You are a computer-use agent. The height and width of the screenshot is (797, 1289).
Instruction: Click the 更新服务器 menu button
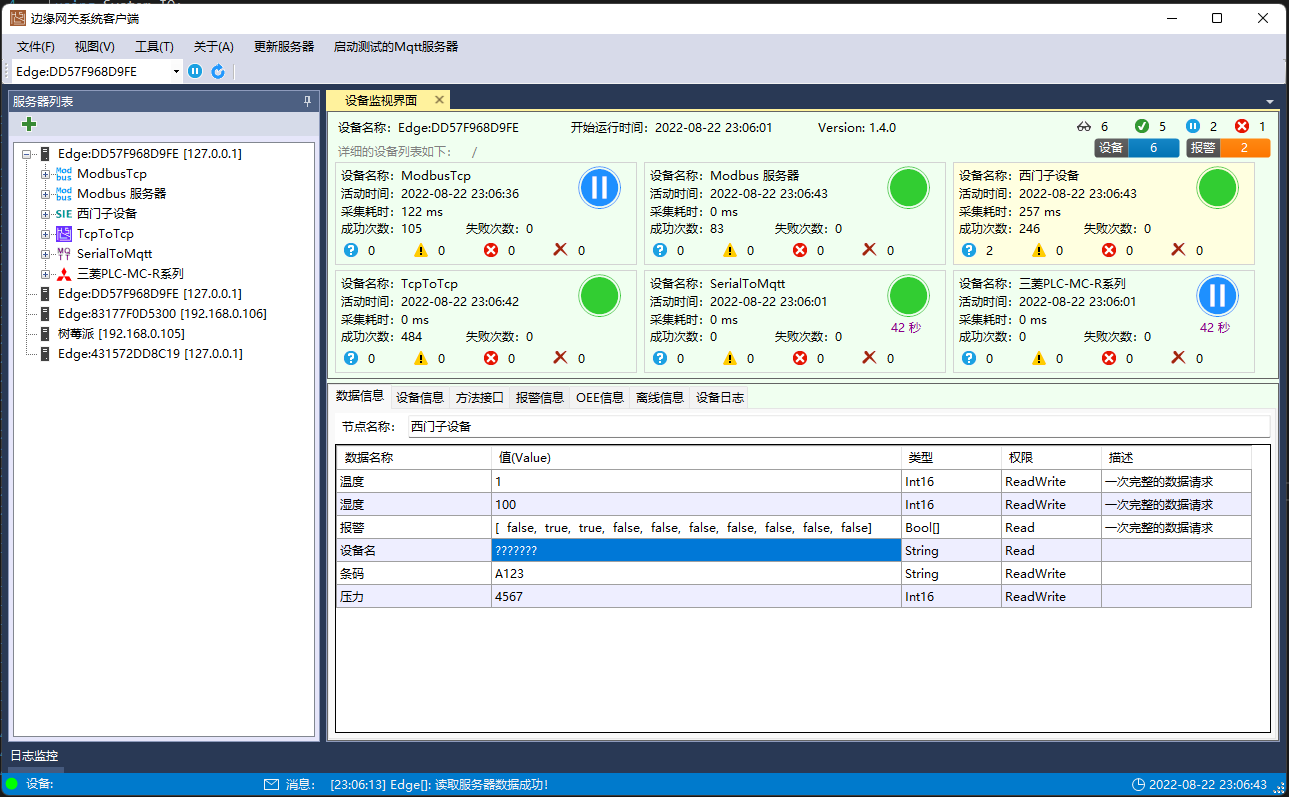click(x=284, y=46)
